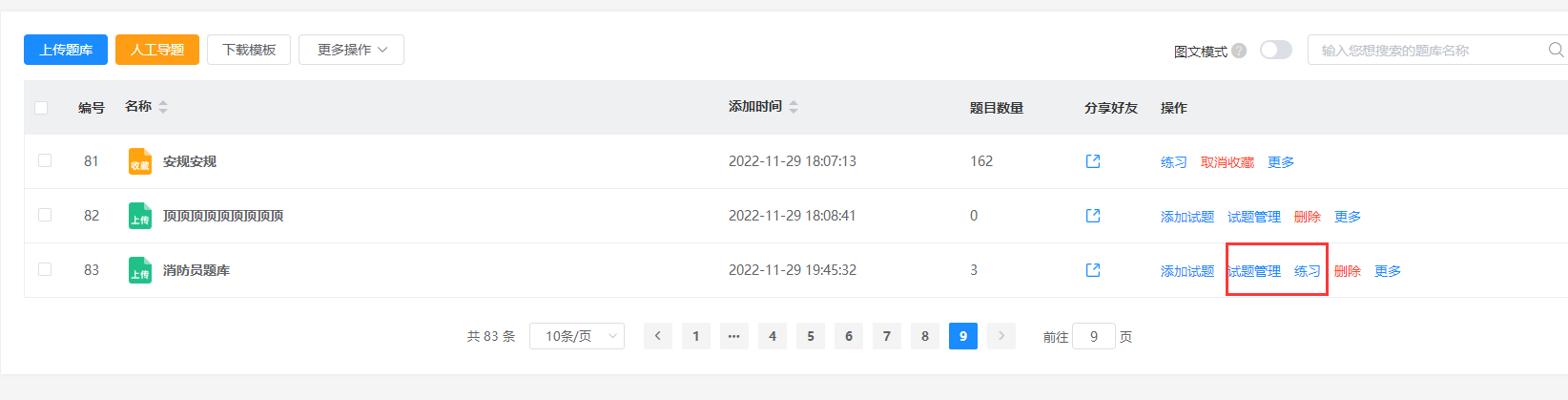The height and width of the screenshot is (400, 1568).
Task: Click the 图文模式 help question icon
Action: click(1239, 51)
